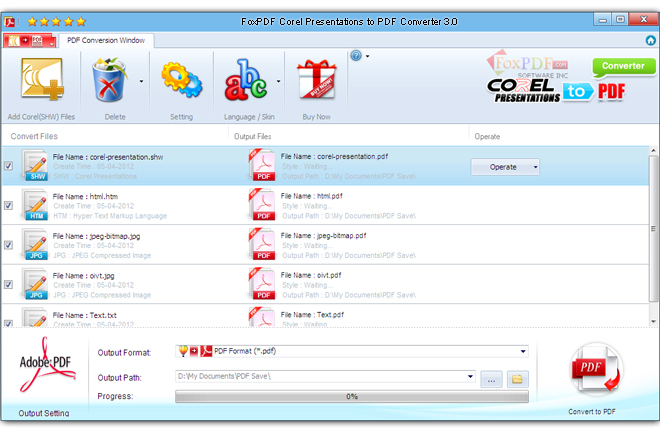Image resolution: width=660 pixels, height=436 pixels.
Task: Select the PDF Conversion Window tab
Action: (106, 40)
